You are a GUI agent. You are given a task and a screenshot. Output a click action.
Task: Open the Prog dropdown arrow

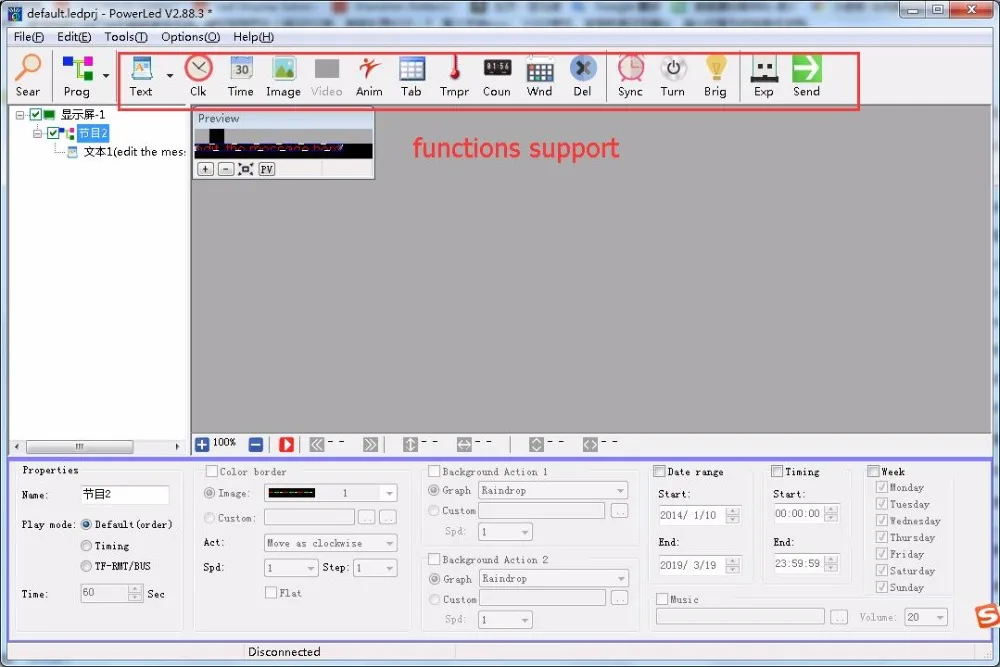[x=106, y=75]
